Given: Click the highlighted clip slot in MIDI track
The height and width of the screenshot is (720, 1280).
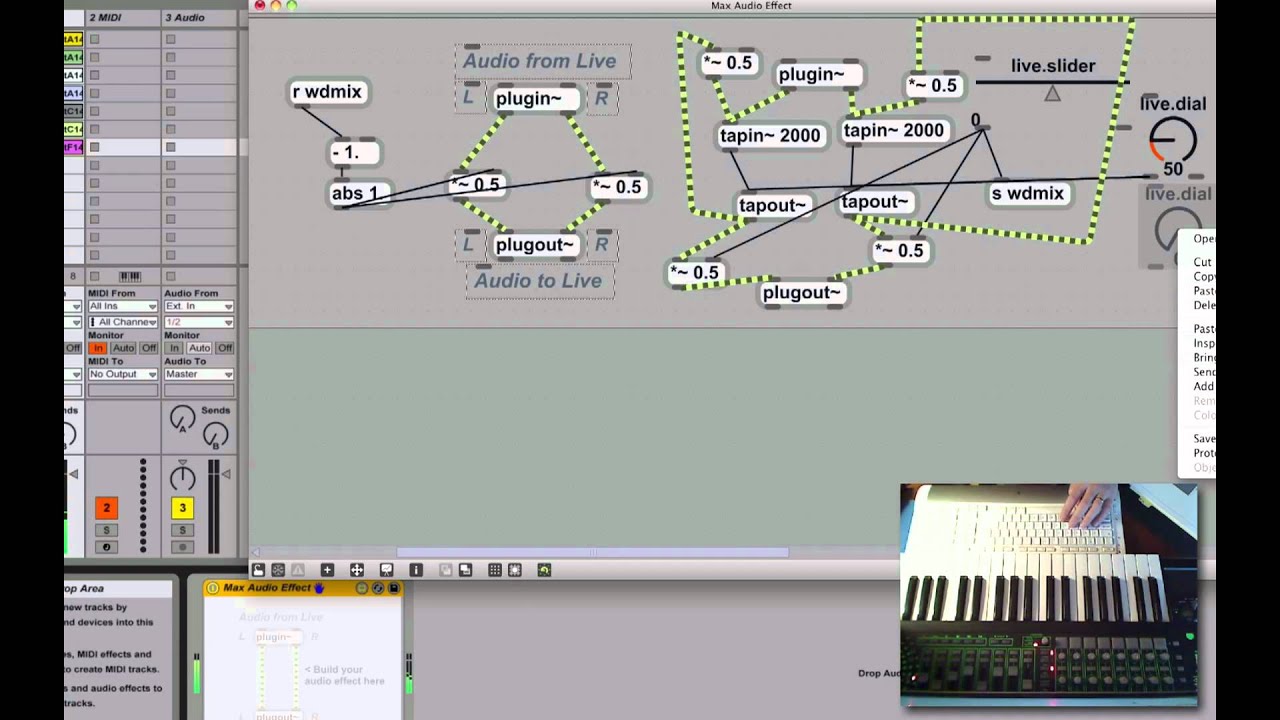Looking at the screenshot, I should click(124, 147).
